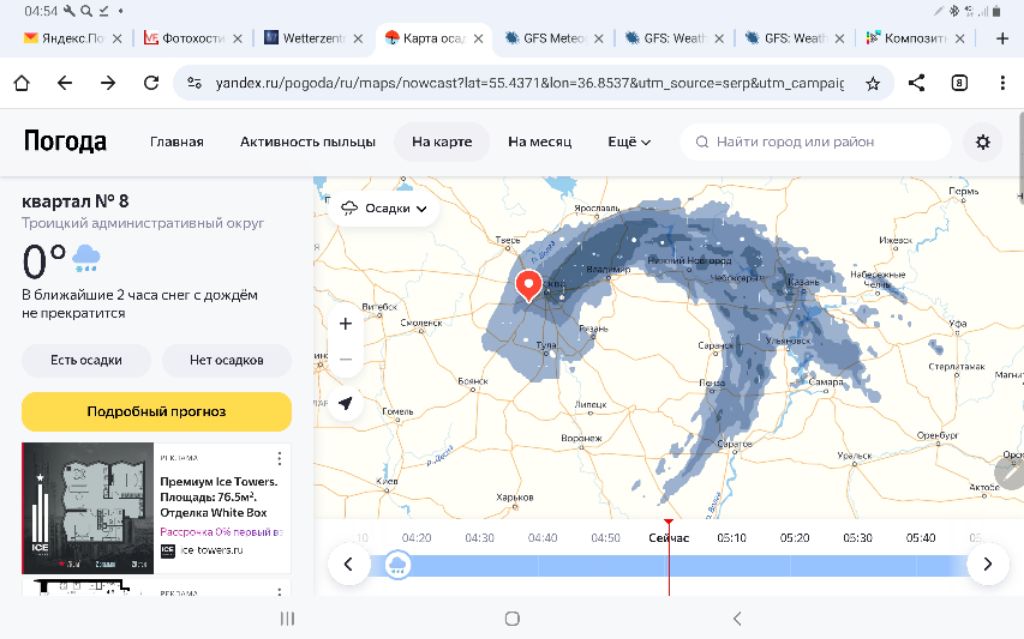Move timeline backward with left arrow
The image size is (1024, 639).
(x=349, y=564)
